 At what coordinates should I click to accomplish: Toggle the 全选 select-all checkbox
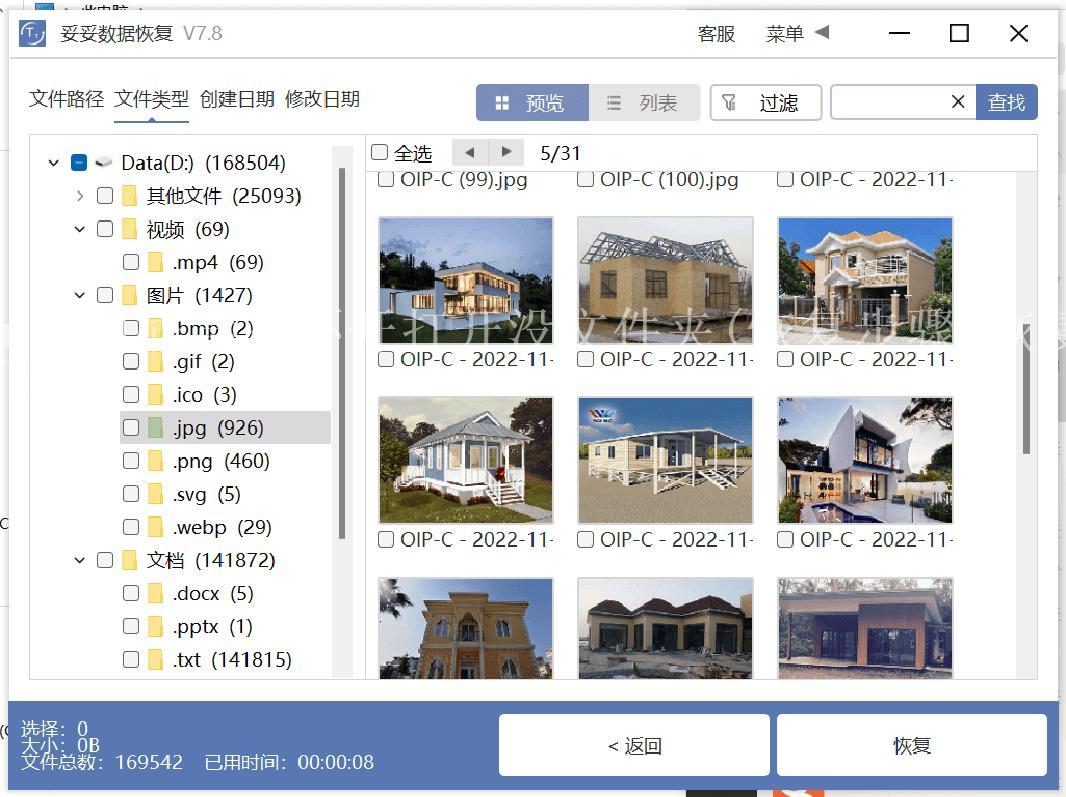379,152
